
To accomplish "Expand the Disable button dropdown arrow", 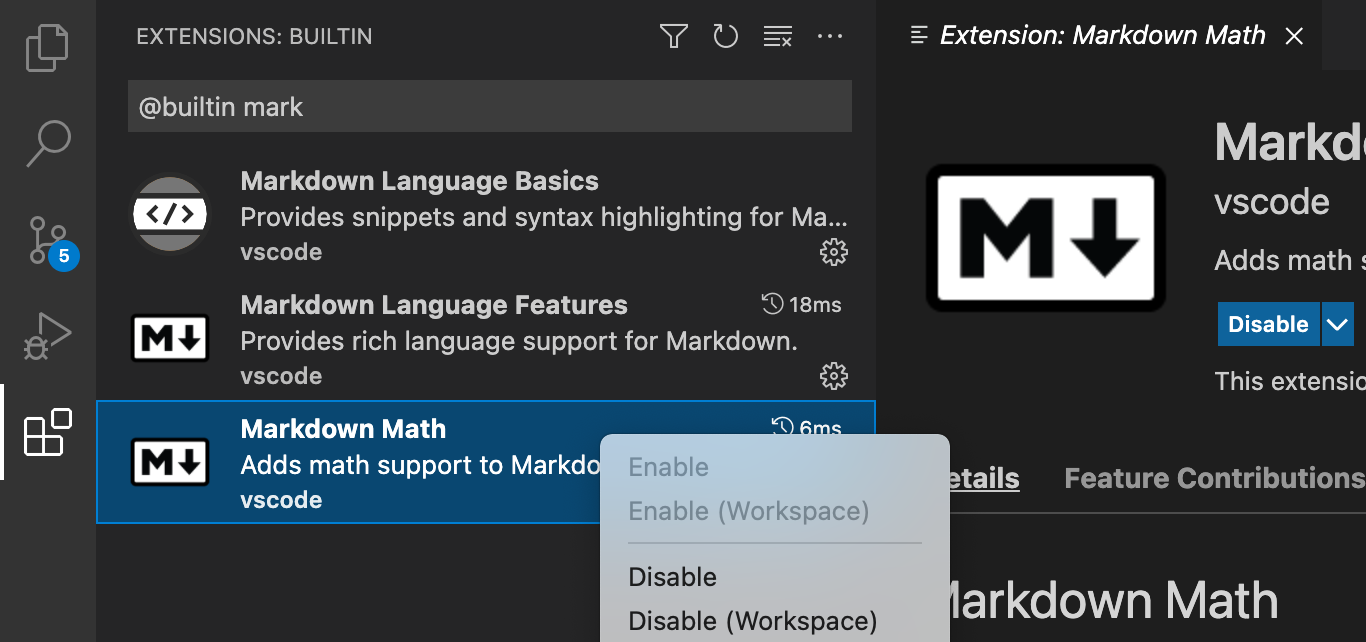I will pyautogui.click(x=1337, y=325).
